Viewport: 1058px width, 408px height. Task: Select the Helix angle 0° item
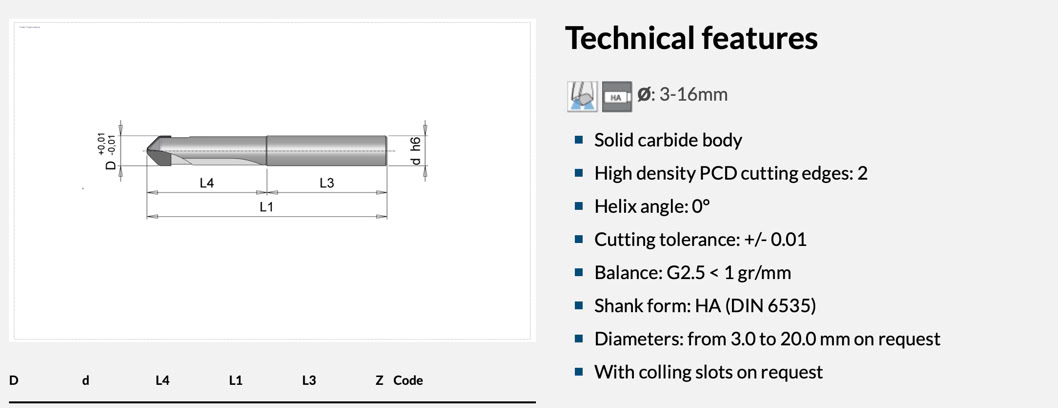[652, 206]
